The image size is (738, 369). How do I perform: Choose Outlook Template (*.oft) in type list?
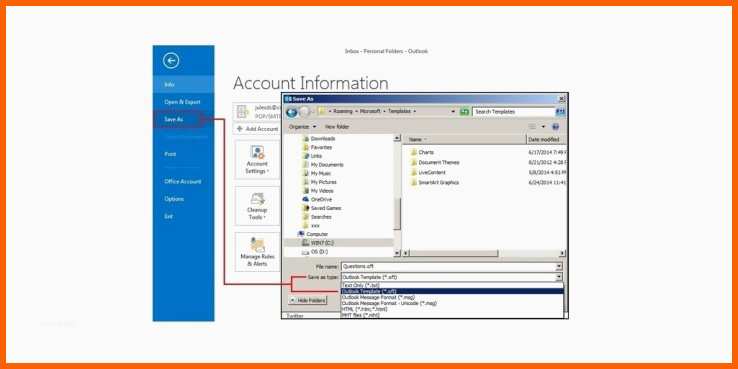pyautogui.click(x=452, y=291)
